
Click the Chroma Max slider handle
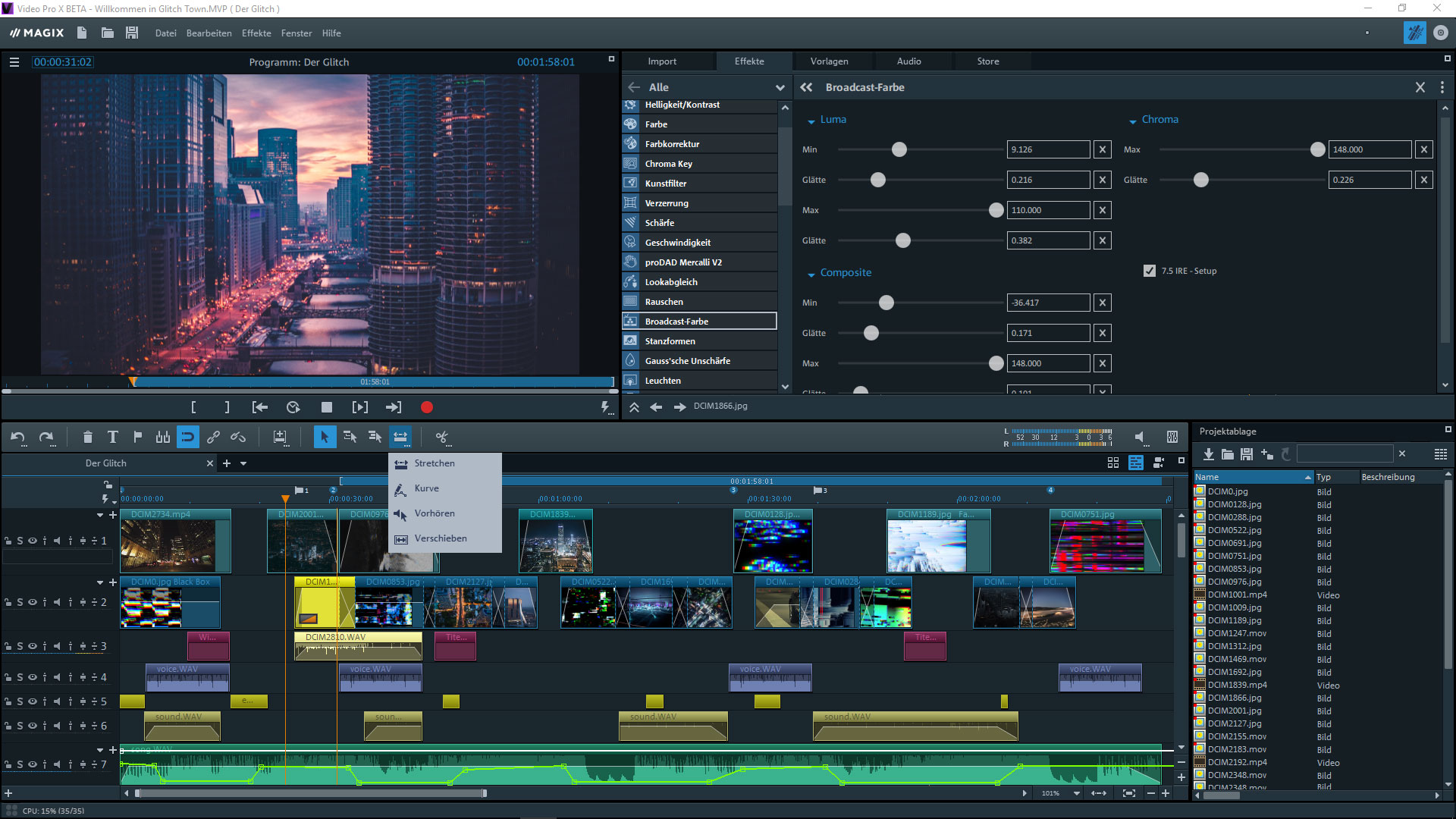1318,149
